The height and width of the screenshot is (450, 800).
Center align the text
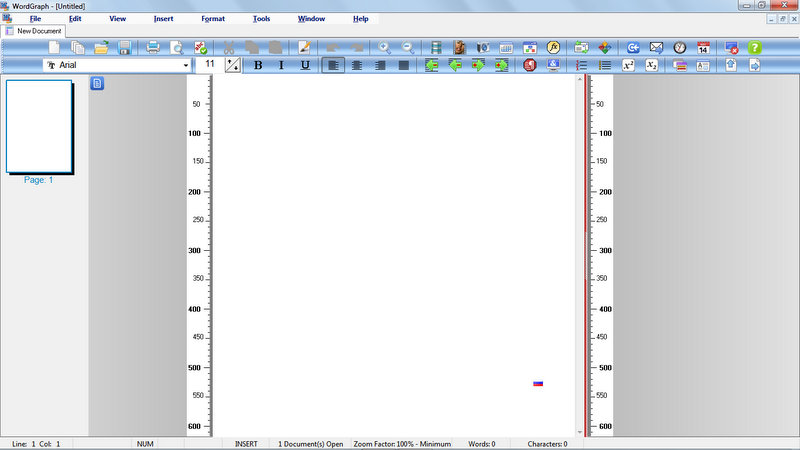[x=357, y=65]
